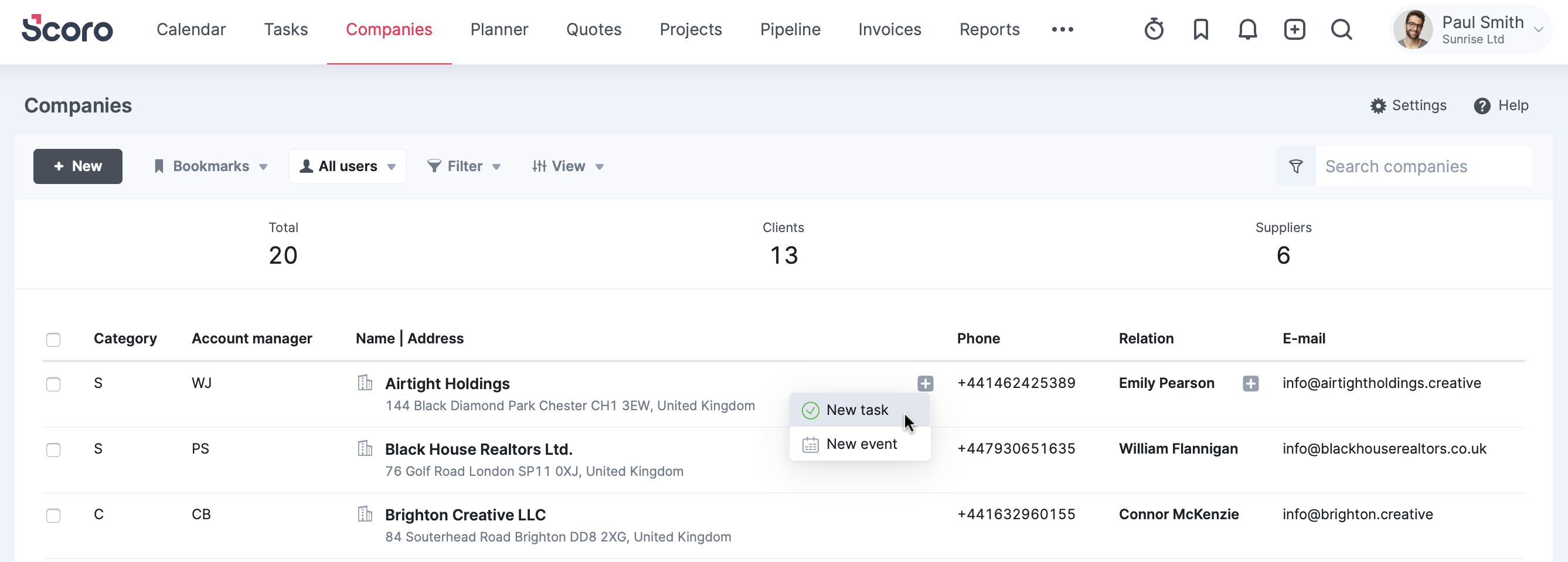
Task: Choose New event from the popup menu
Action: (x=859, y=445)
